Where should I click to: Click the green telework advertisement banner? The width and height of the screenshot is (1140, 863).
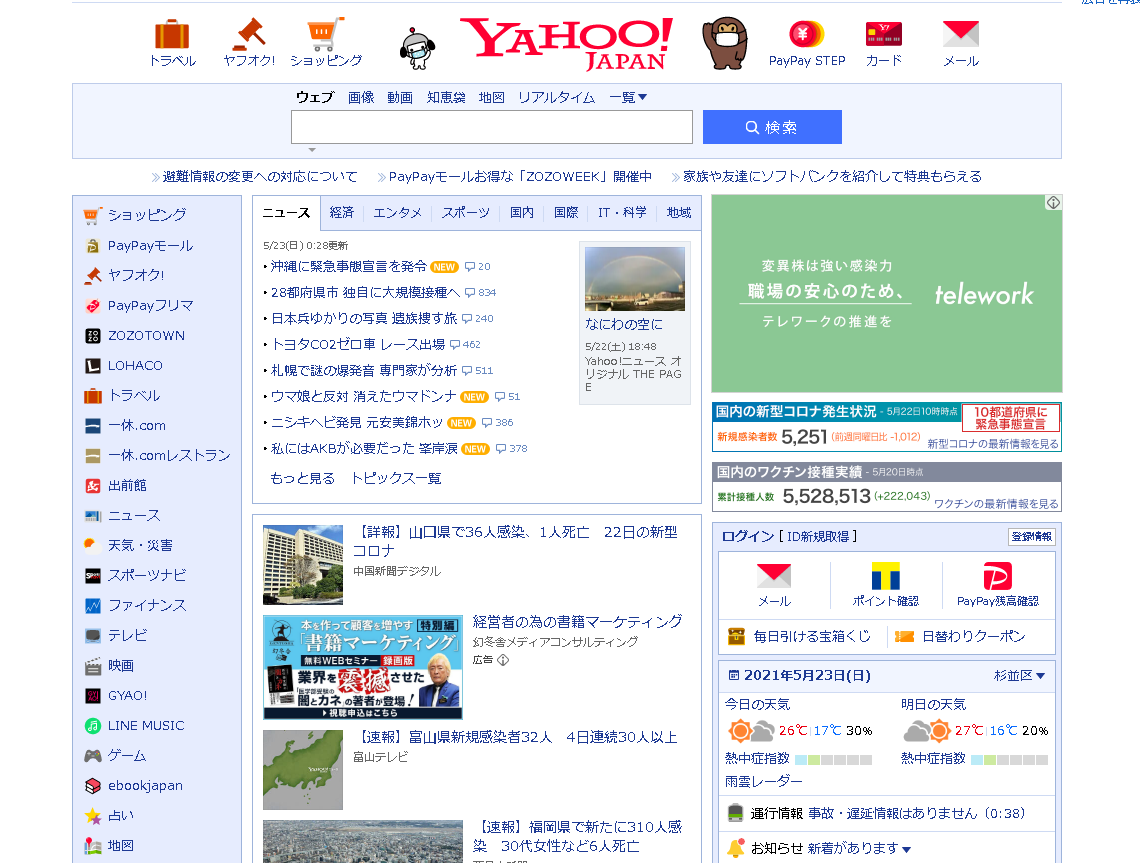886,294
